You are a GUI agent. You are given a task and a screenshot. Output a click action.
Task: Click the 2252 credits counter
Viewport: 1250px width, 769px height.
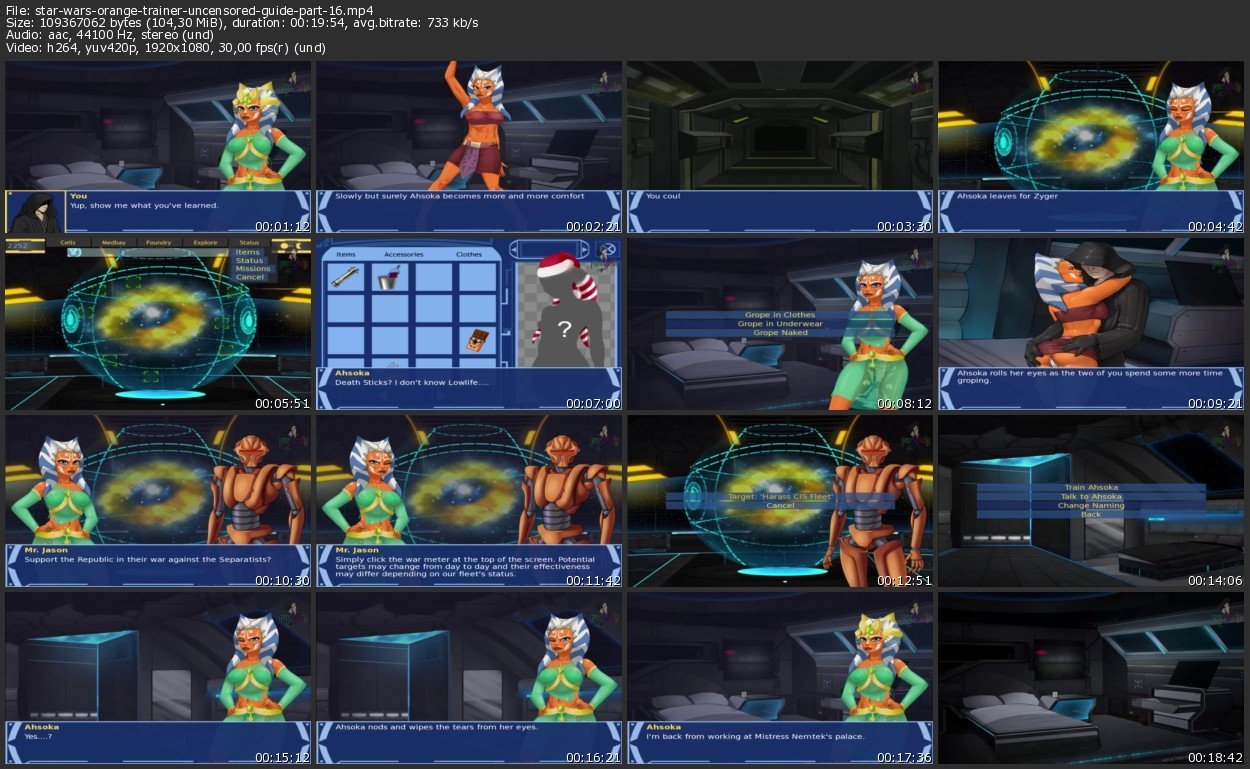19,244
